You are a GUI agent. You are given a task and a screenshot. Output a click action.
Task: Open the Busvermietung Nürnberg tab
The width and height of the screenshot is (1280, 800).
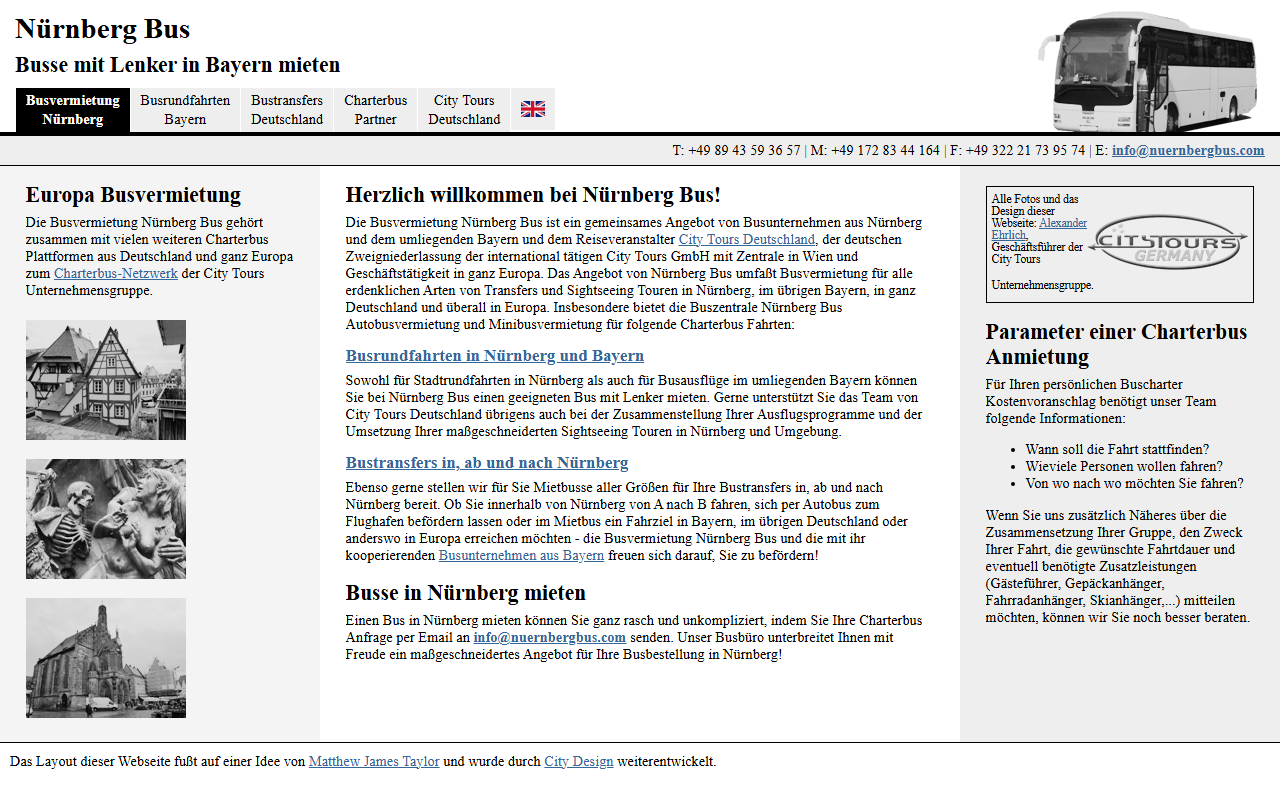coord(73,110)
